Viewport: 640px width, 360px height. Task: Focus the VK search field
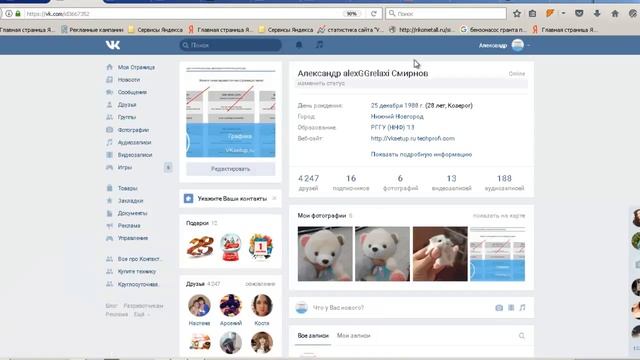pyautogui.click(x=230, y=45)
